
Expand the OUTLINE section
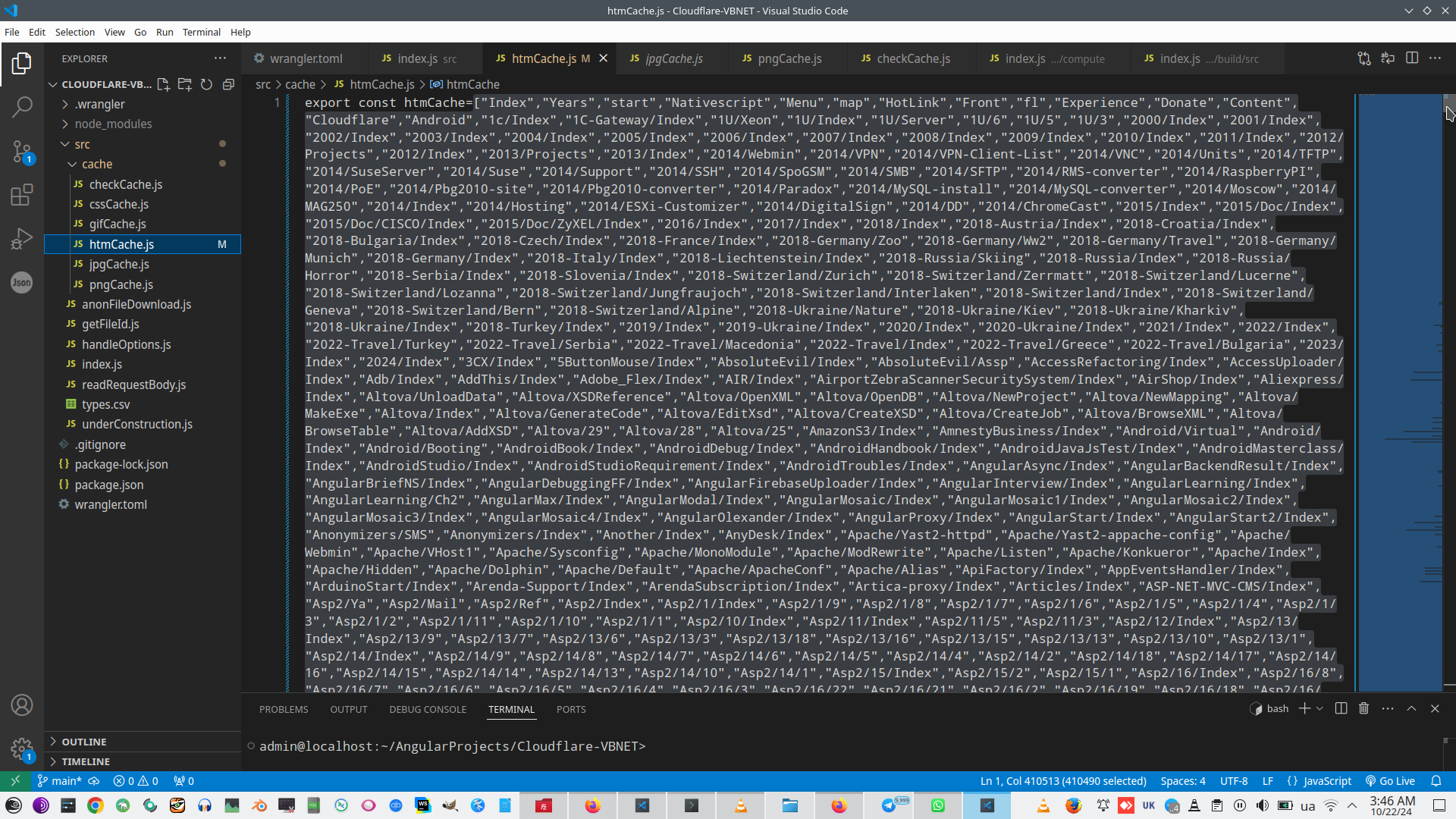click(83, 742)
